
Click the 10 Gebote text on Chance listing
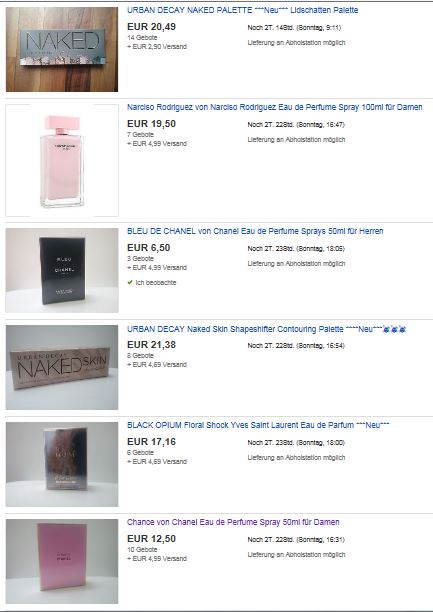click(x=142, y=550)
